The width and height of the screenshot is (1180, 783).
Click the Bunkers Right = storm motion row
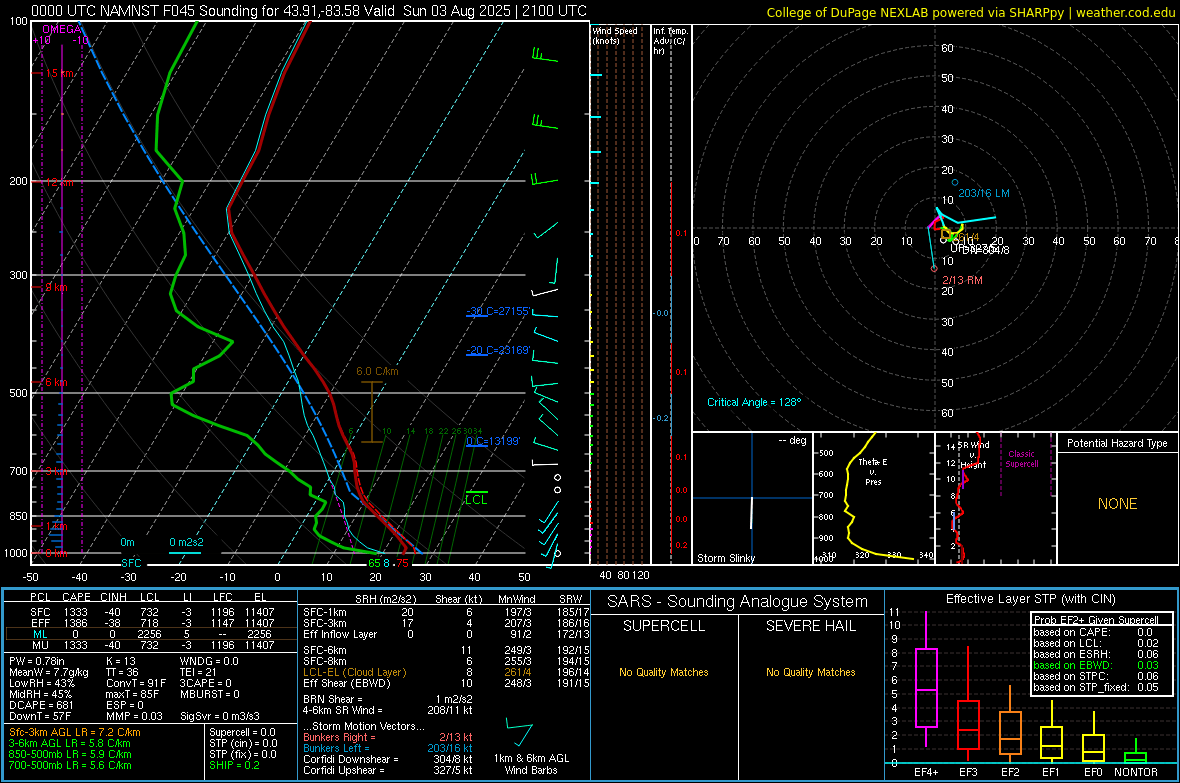pyautogui.click(x=388, y=737)
